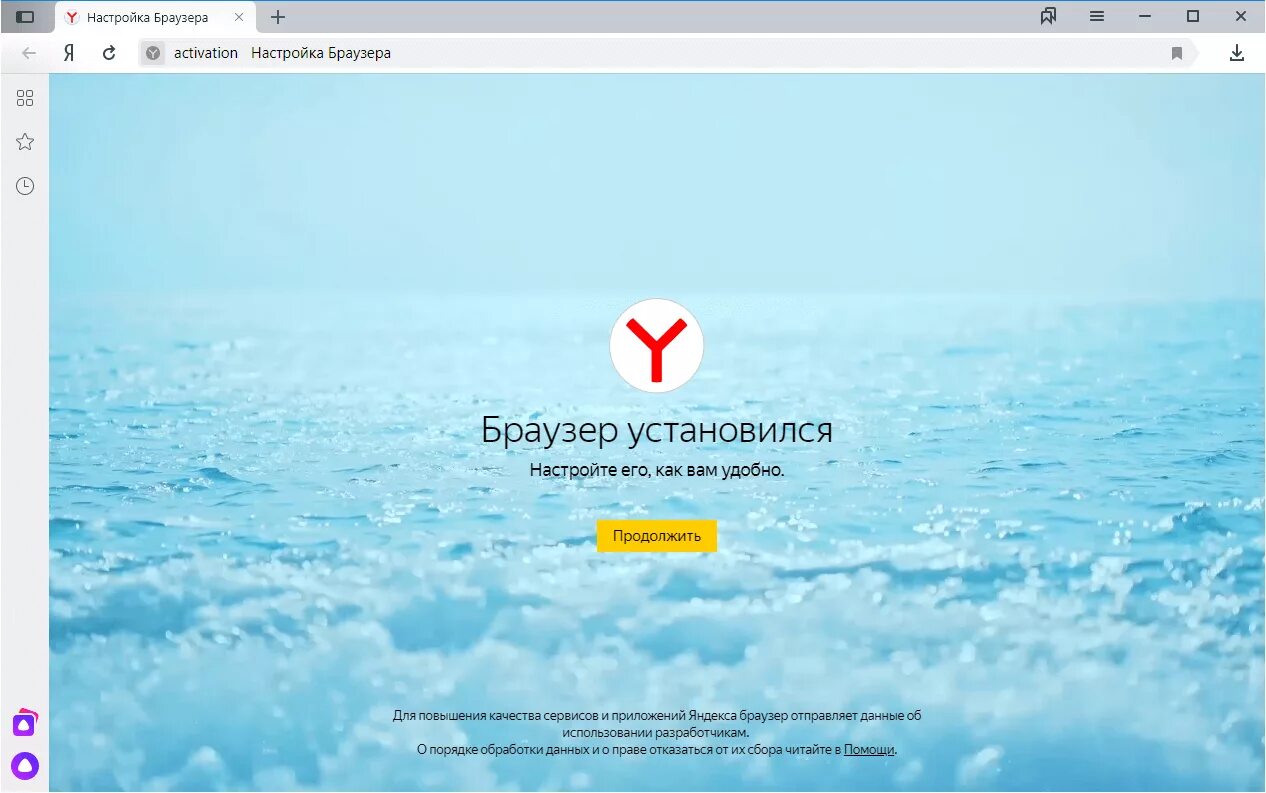The image size is (1266, 793).
Task: Open the bookmarks manager icon in the title bar
Action: coord(1048,16)
